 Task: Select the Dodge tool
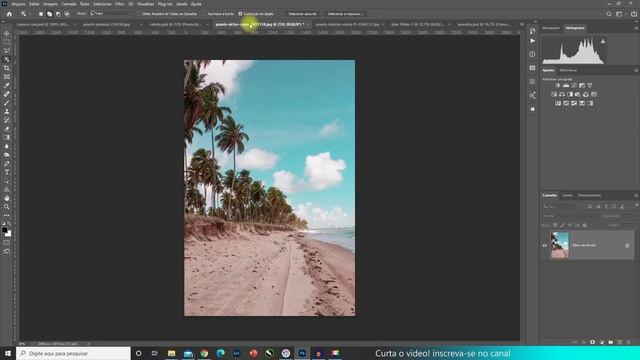click(x=7, y=155)
